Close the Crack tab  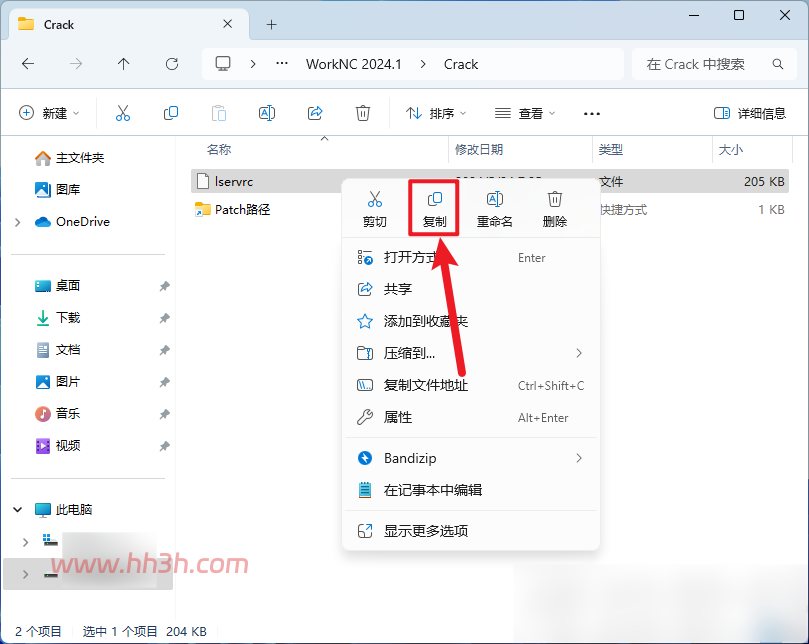tap(228, 24)
